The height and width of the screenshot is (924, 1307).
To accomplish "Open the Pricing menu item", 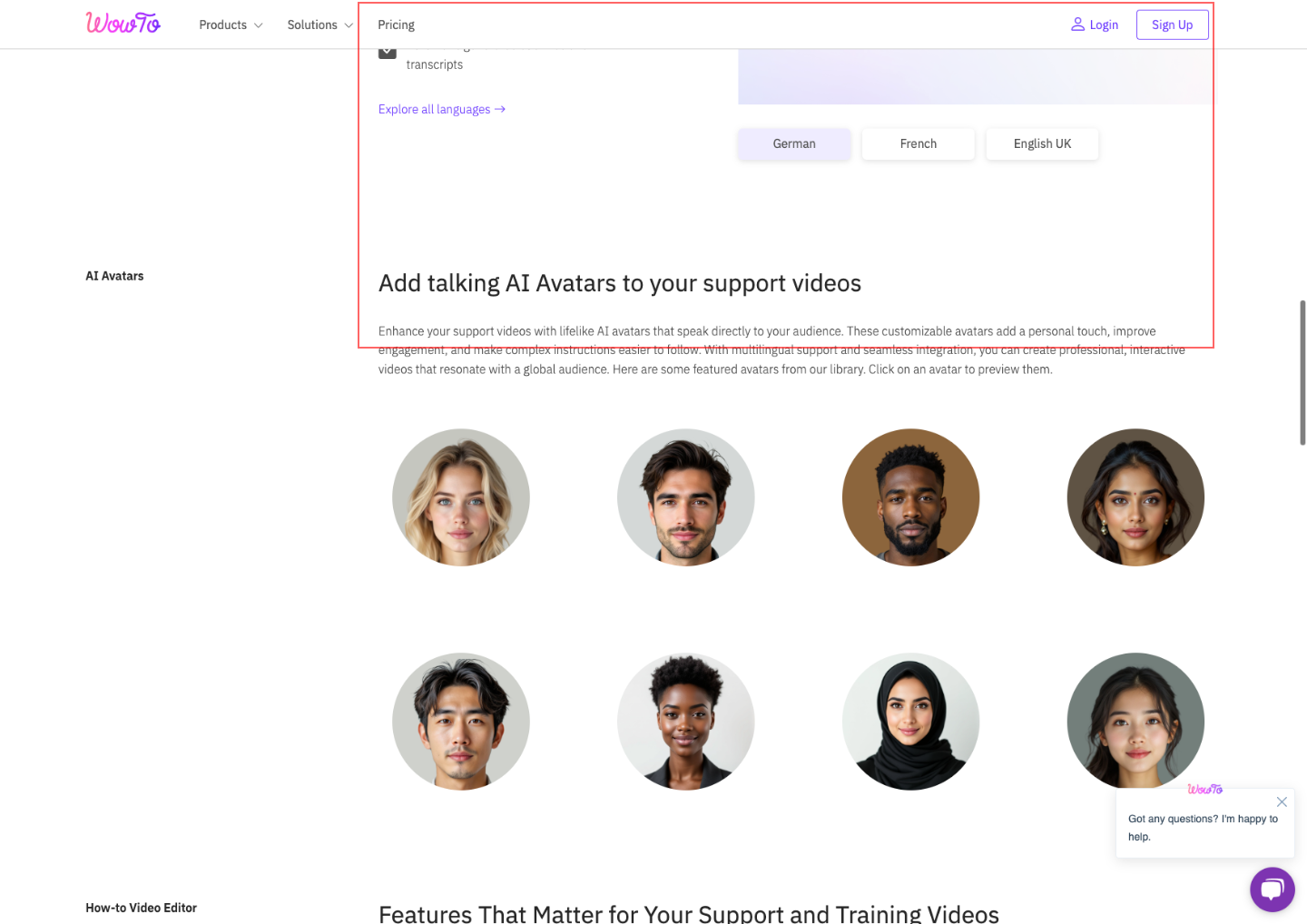I will (x=396, y=25).
